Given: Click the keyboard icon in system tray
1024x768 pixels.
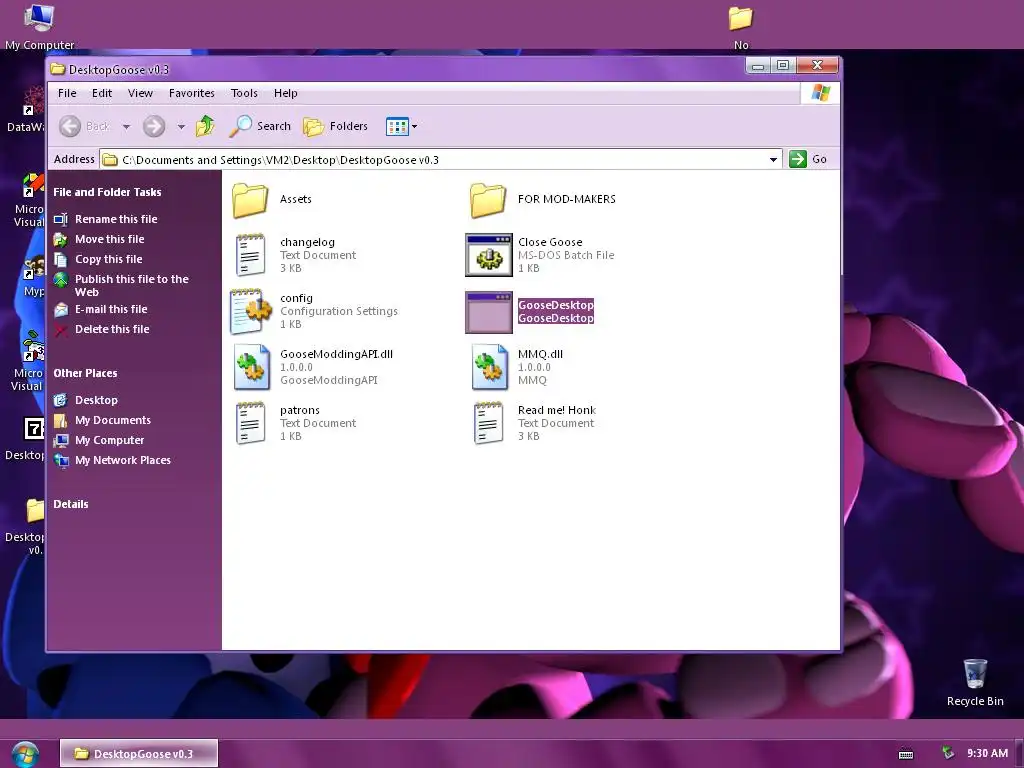Looking at the screenshot, I should pyautogui.click(x=906, y=754).
